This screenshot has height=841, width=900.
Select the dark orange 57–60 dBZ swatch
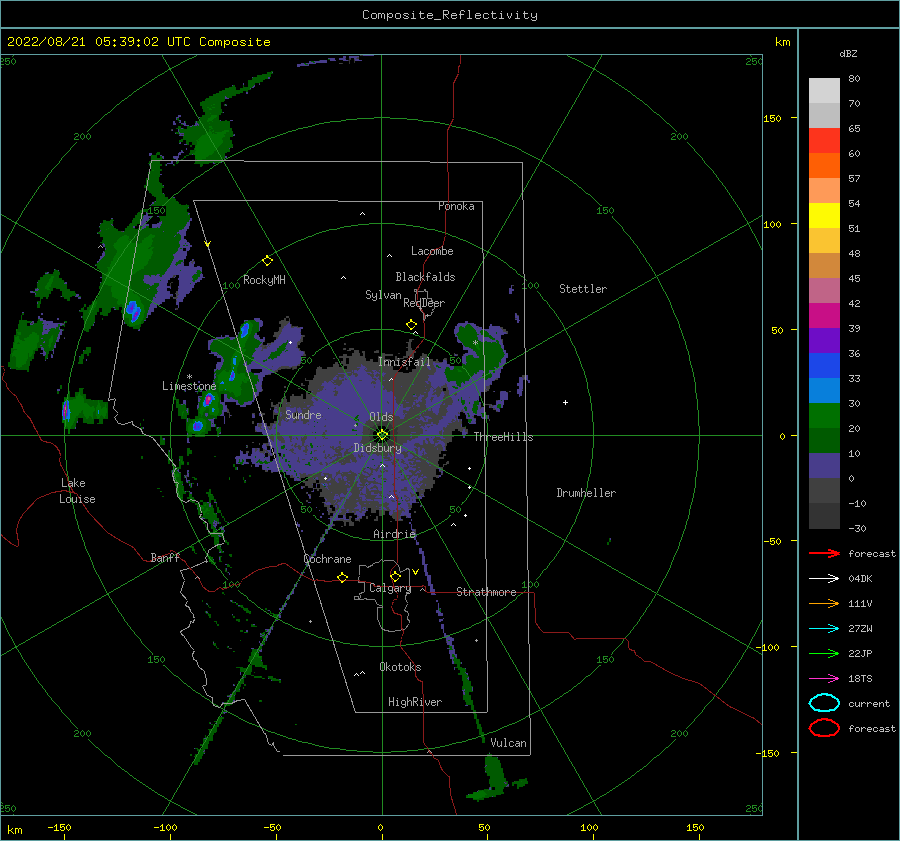pyautogui.click(x=824, y=166)
